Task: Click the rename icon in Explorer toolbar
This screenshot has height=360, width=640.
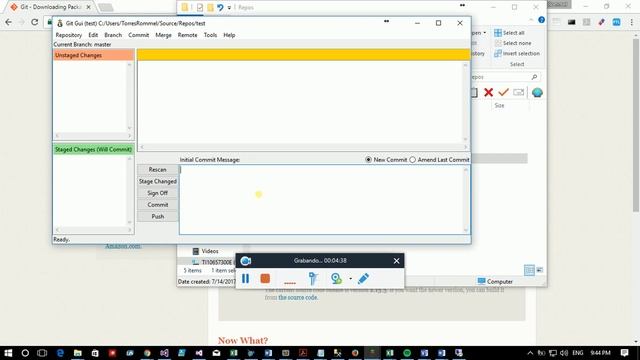Action: [518, 92]
